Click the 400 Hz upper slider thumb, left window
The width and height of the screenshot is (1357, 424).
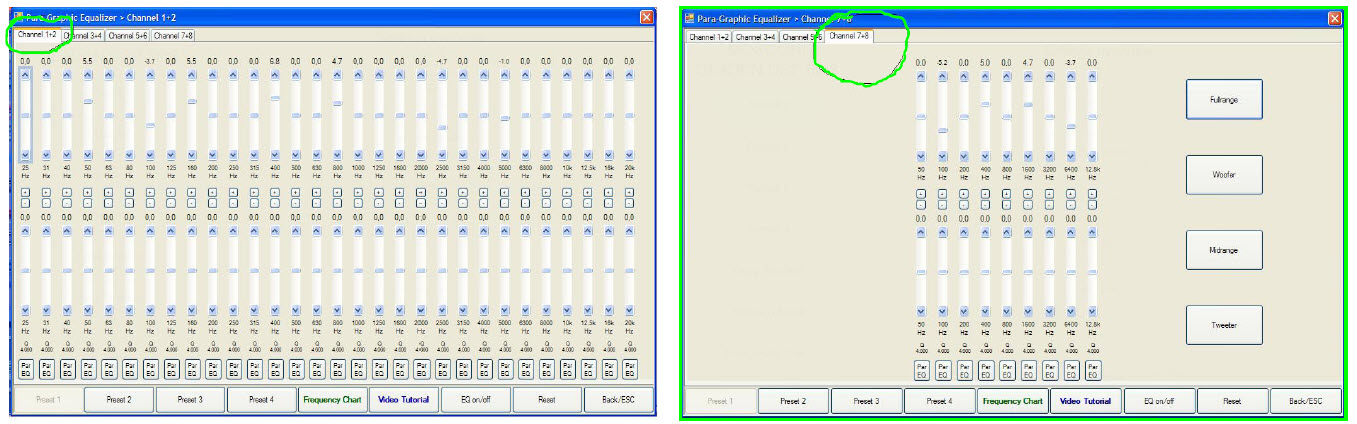pyautogui.click(x=275, y=97)
